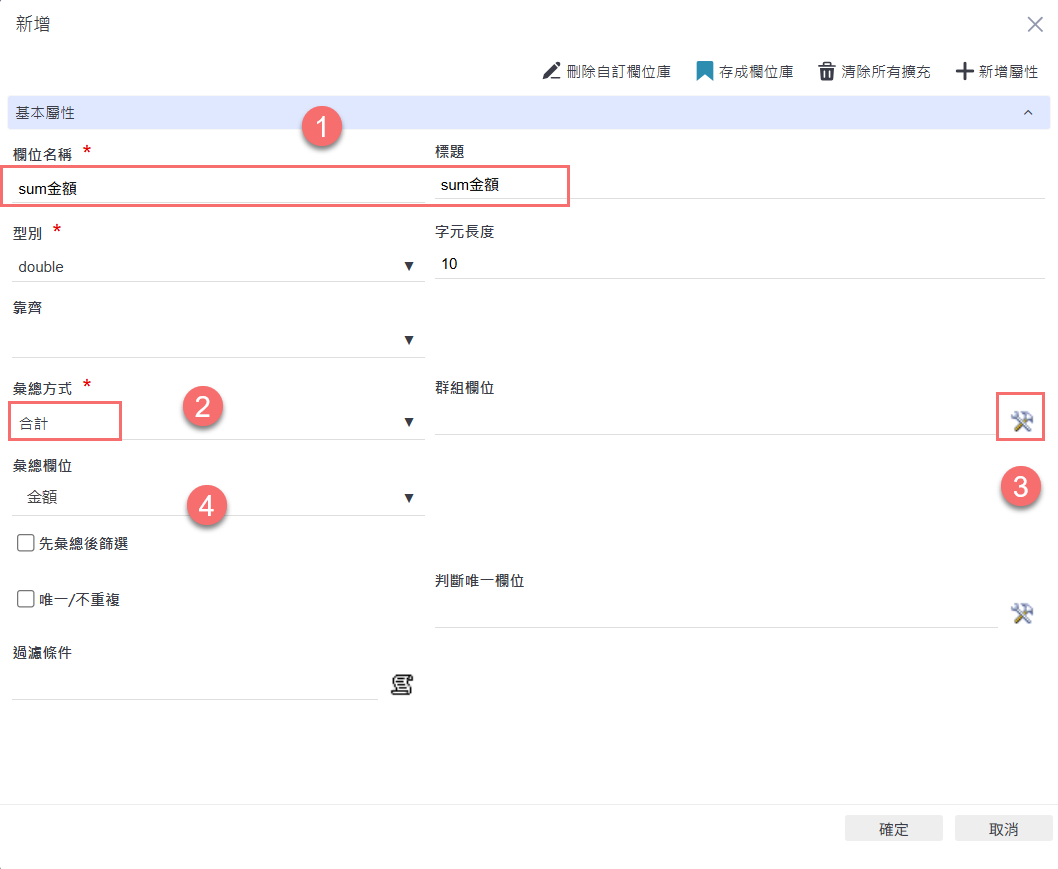Click the pencil icon for 刪除自訂欄位庫
Screen dimensions: 1058x869
(x=552, y=72)
